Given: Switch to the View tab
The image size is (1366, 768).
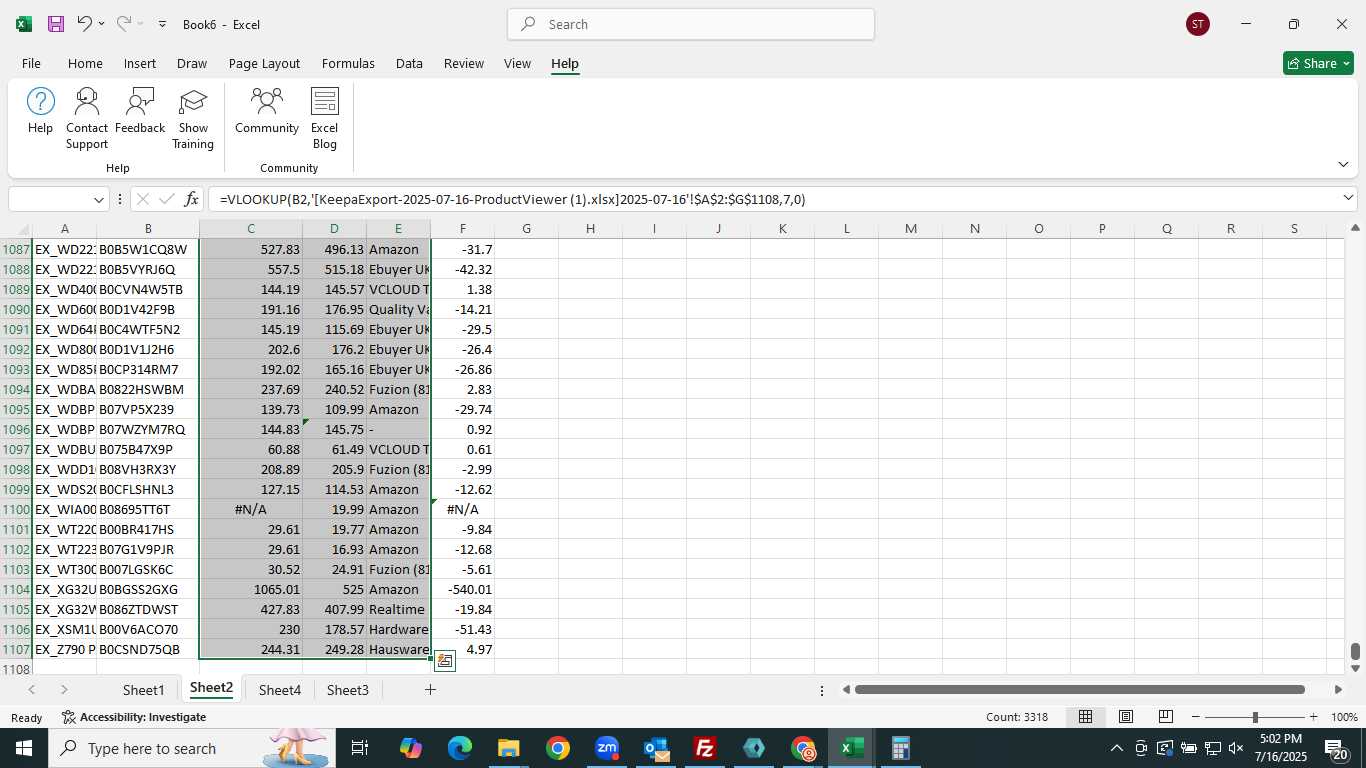Looking at the screenshot, I should 517,63.
